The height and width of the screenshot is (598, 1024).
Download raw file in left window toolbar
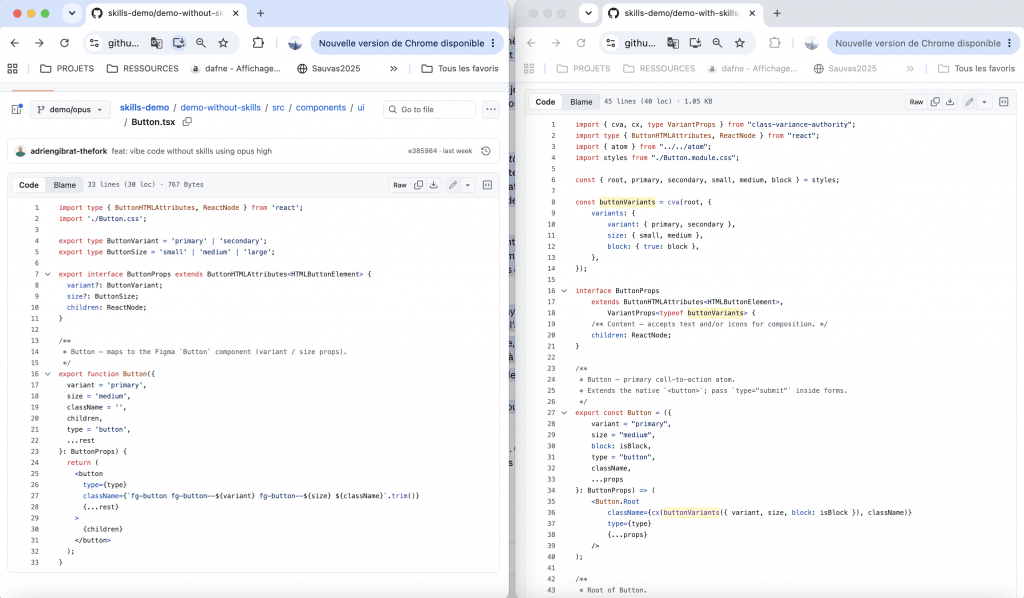[434, 185]
